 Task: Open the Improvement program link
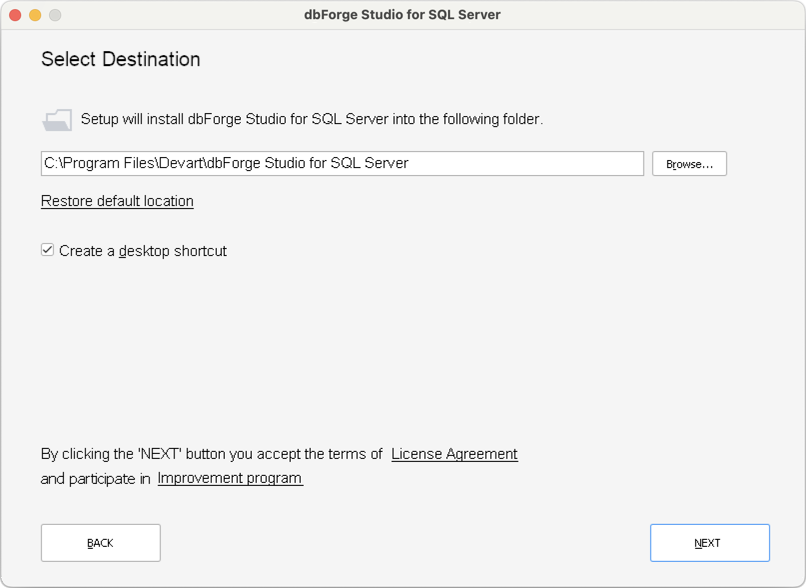click(x=230, y=478)
